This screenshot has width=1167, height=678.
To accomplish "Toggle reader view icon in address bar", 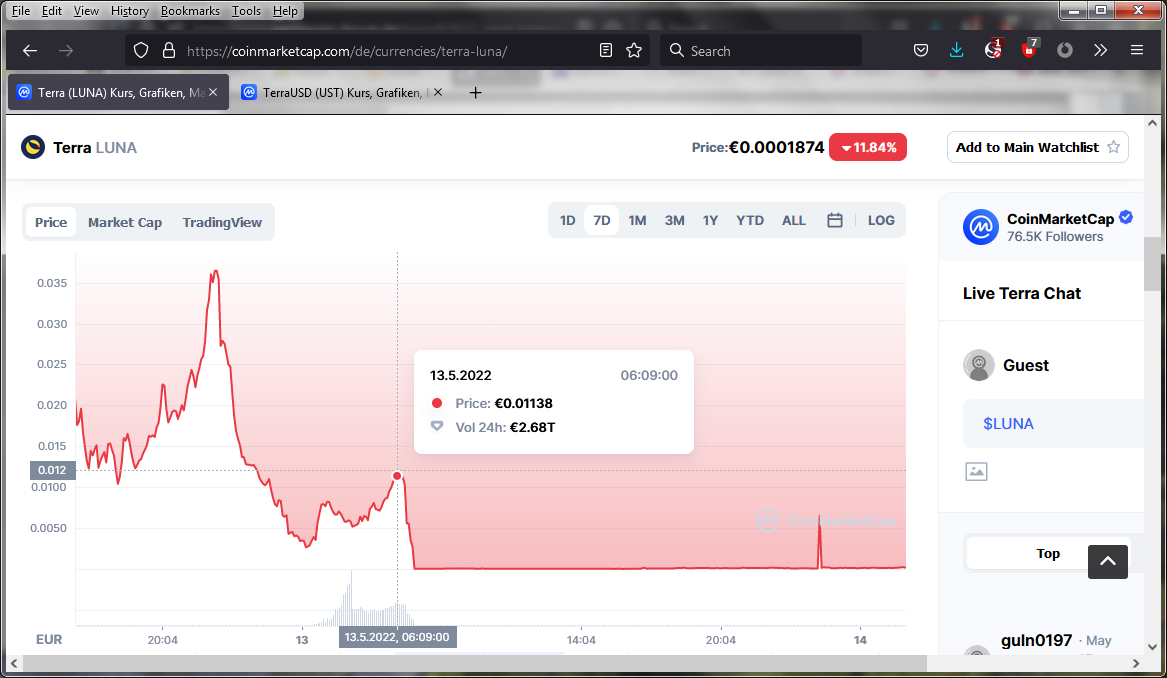I will (x=606, y=51).
